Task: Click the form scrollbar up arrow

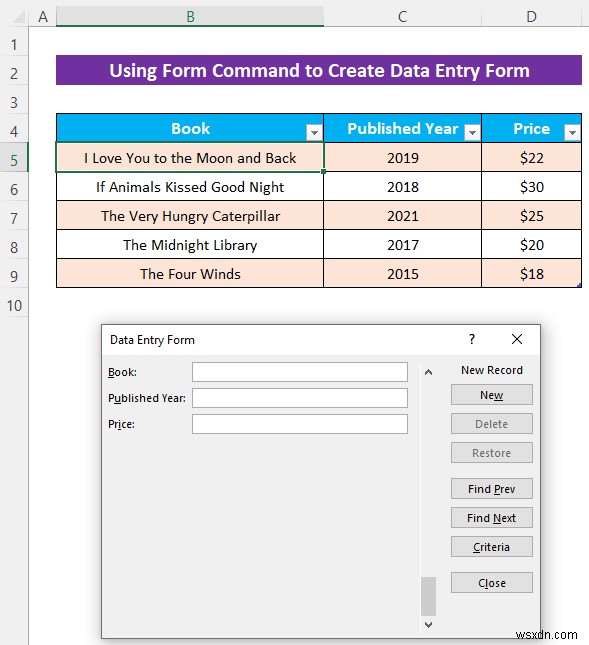Action: pyautogui.click(x=428, y=372)
